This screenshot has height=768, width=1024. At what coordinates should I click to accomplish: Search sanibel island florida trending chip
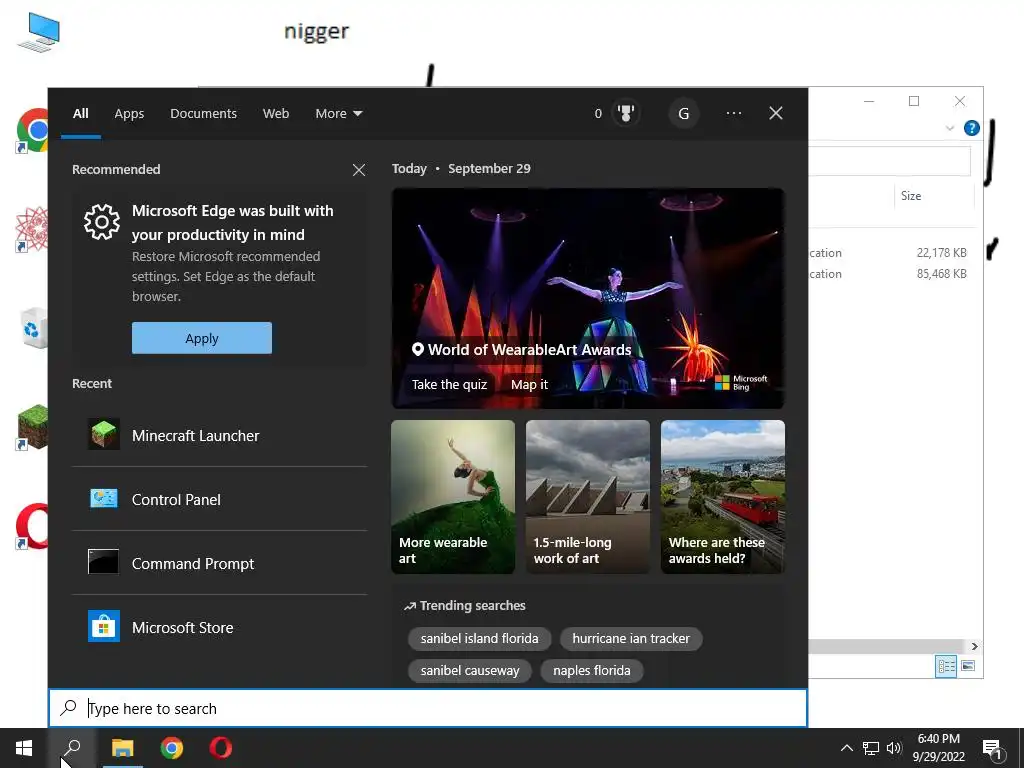(479, 638)
